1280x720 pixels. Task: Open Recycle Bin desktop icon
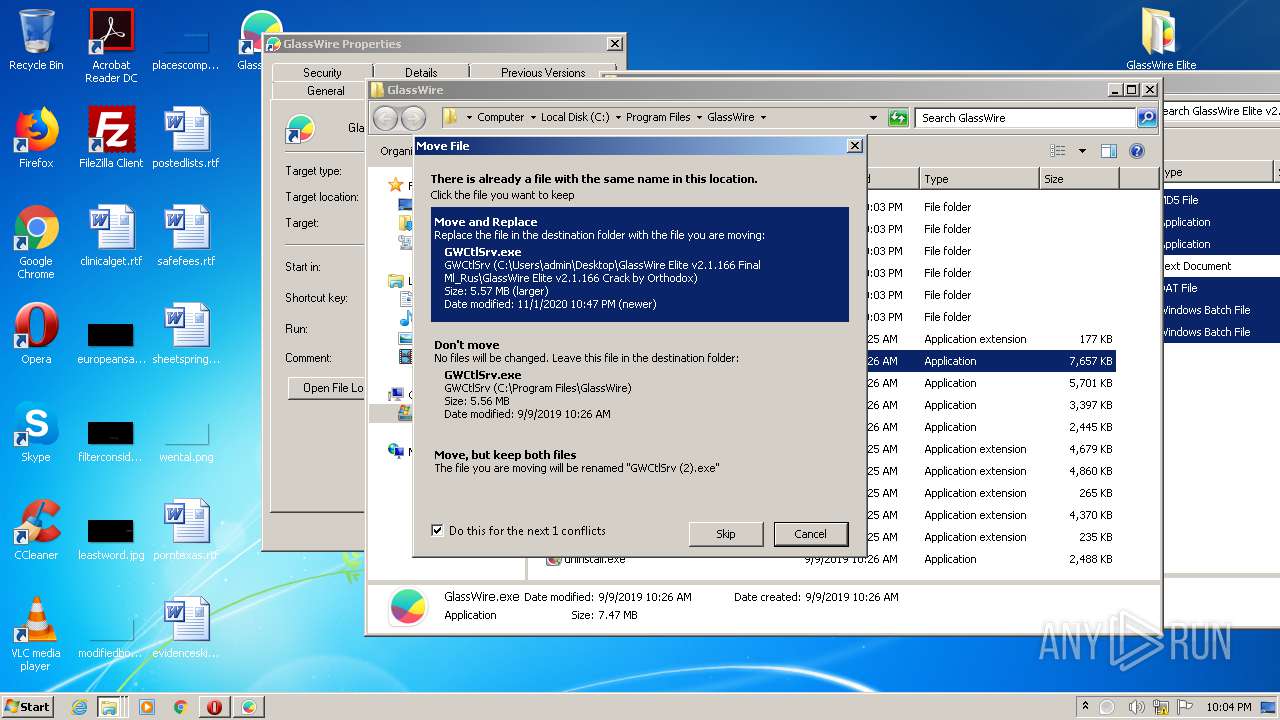pyautogui.click(x=36, y=40)
